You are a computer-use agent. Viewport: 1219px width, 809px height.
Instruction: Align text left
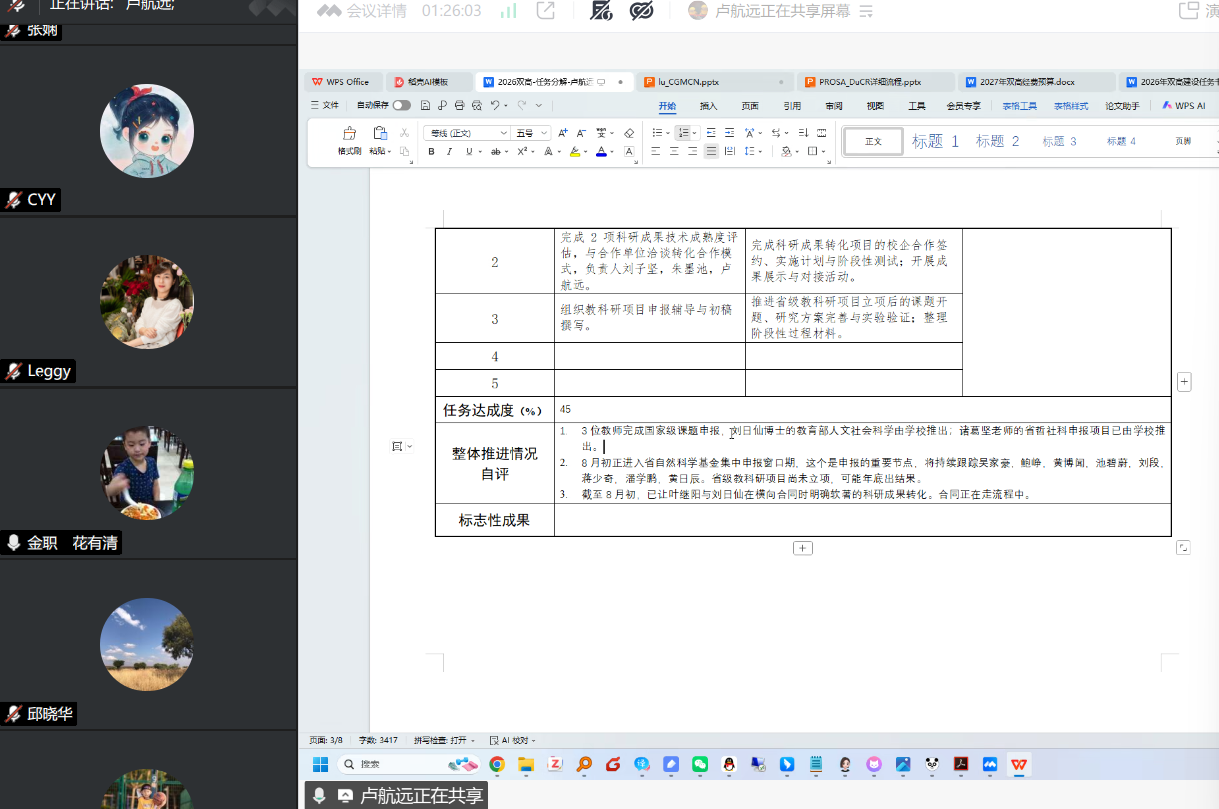[656, 152]
